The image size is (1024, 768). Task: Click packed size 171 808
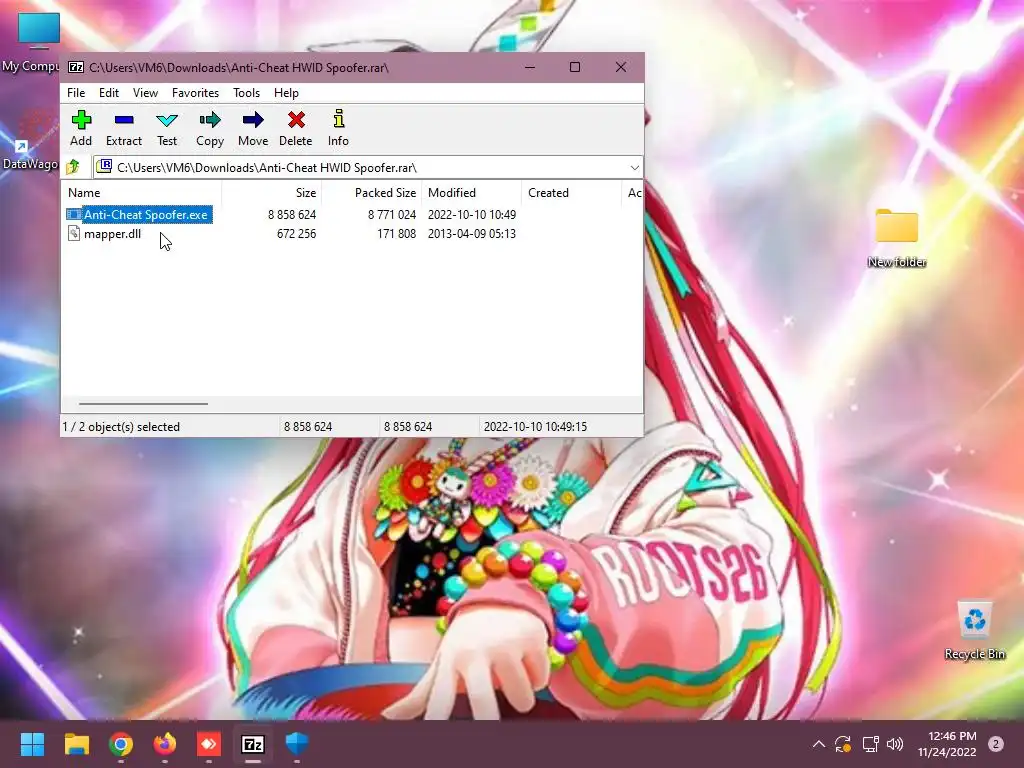(396, 234)
